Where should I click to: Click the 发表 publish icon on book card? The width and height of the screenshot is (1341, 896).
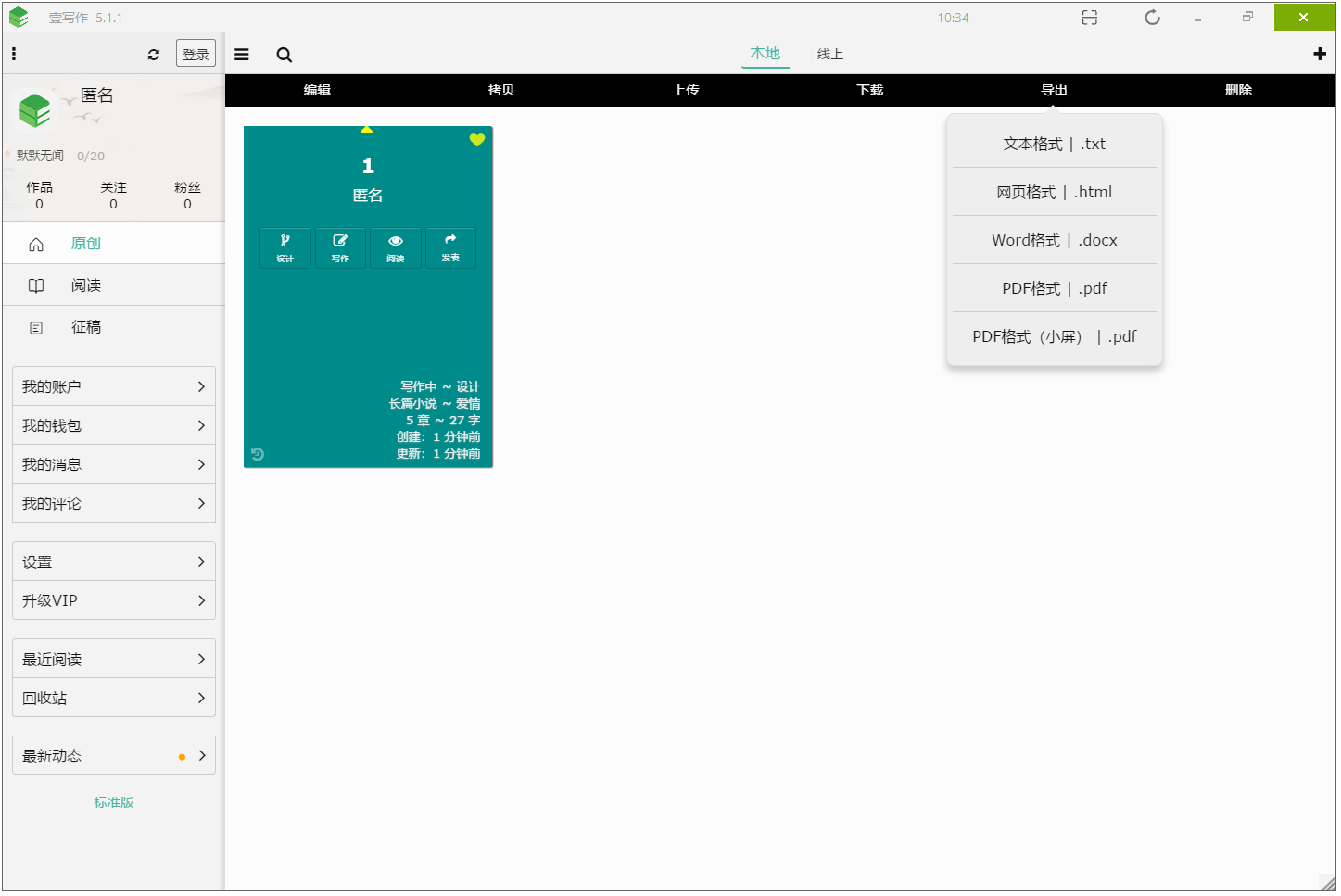pos(450,247)
